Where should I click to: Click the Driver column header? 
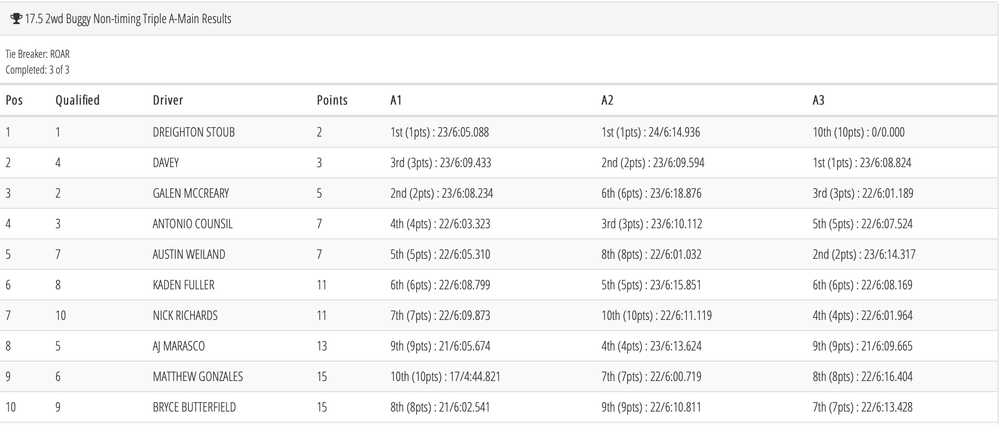(x=168, y=100)
